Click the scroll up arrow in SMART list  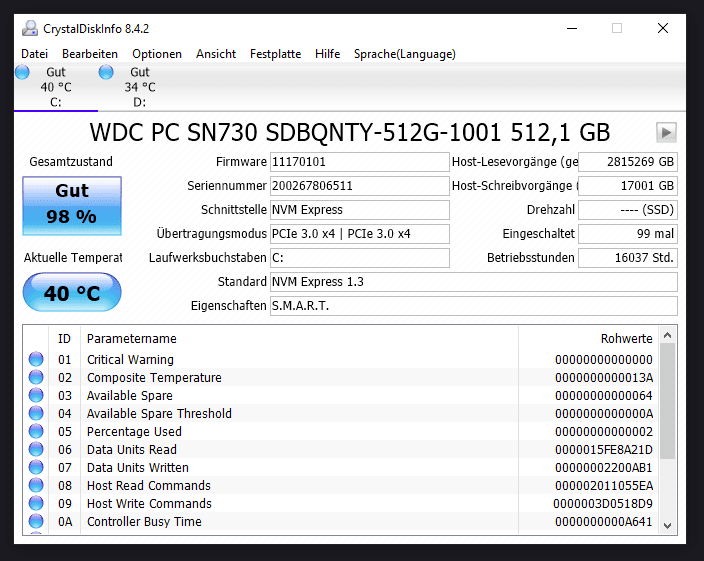pos(667,335)
